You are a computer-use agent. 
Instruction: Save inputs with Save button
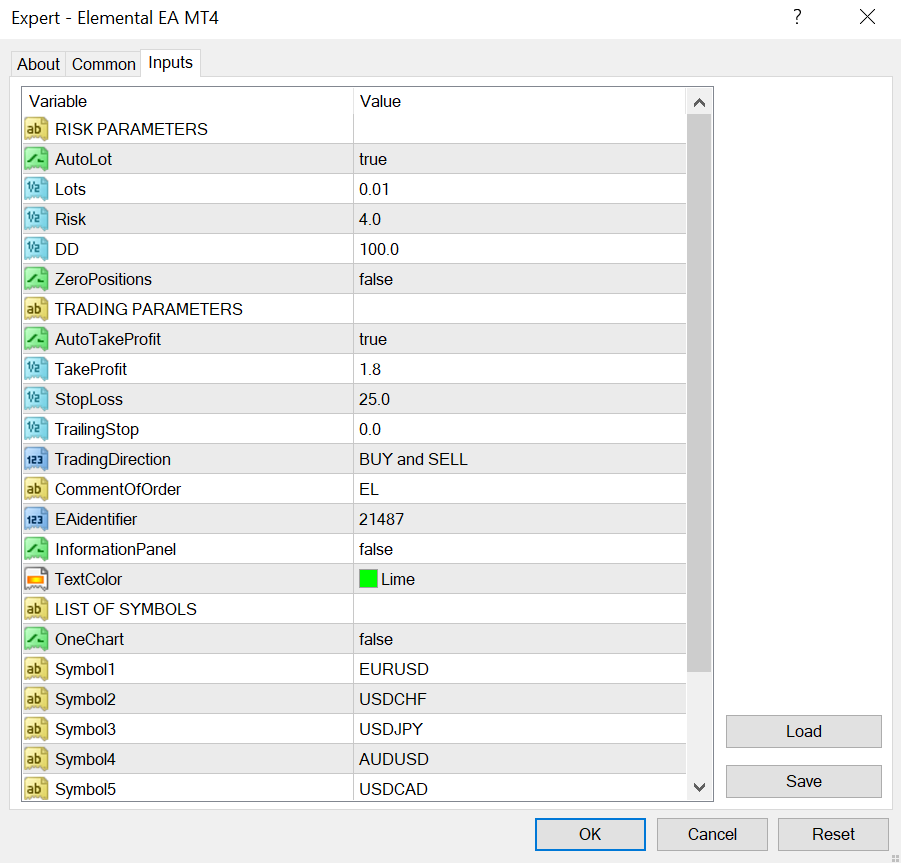pyautogui.click(x=803, y=781)
